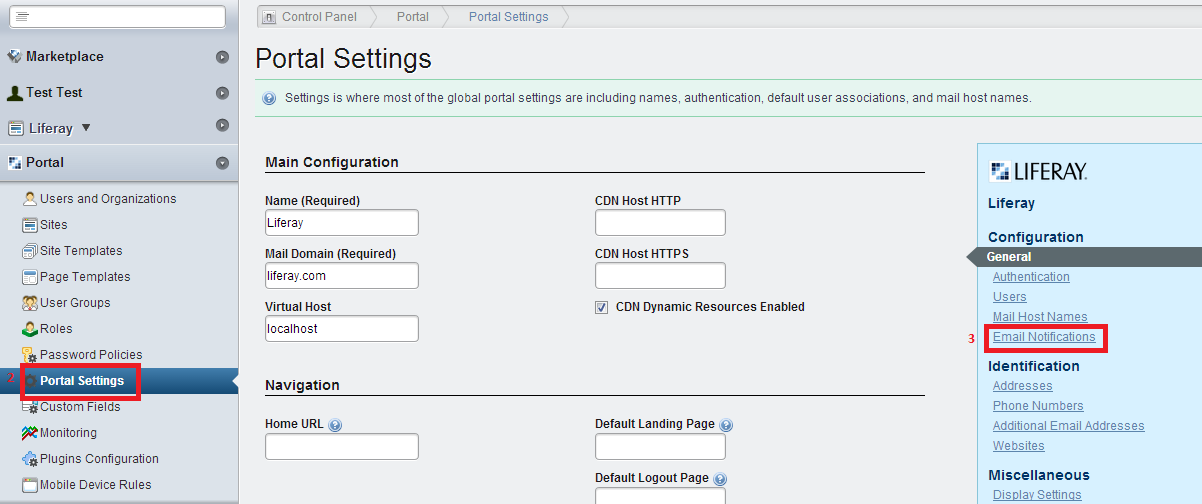This screenshot has width=1202, height=504.
Task: Click the help icon next to Home URL
Action: [335, 425]
